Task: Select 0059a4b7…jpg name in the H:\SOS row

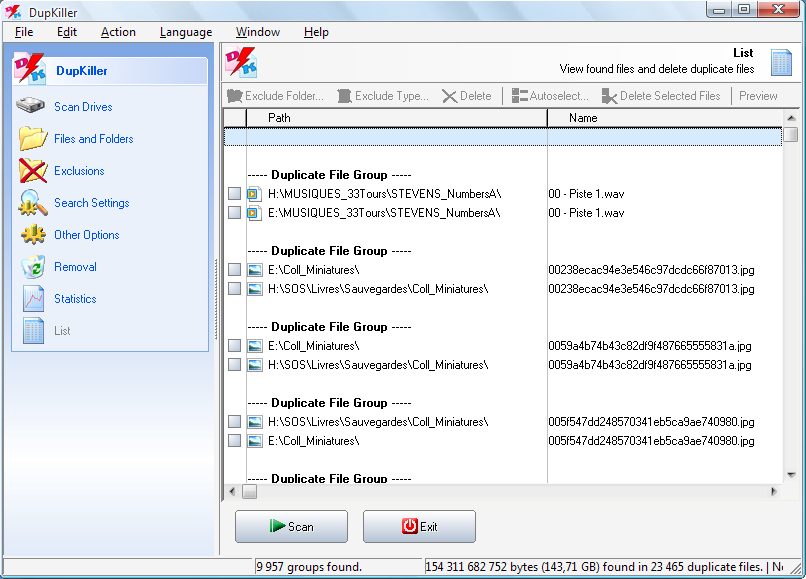Action: [x=650, y=365]
